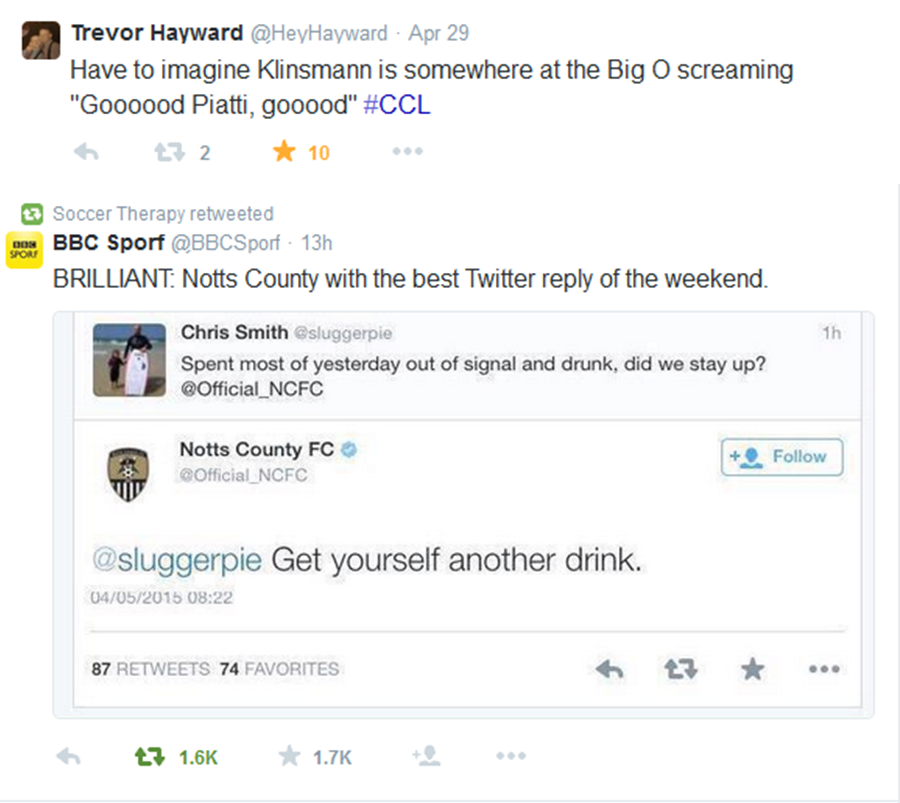The height and width of the screenshot is (803, 900).
Task: Undo retweet of BBC Sporf tweet
Action: point(149,757)
